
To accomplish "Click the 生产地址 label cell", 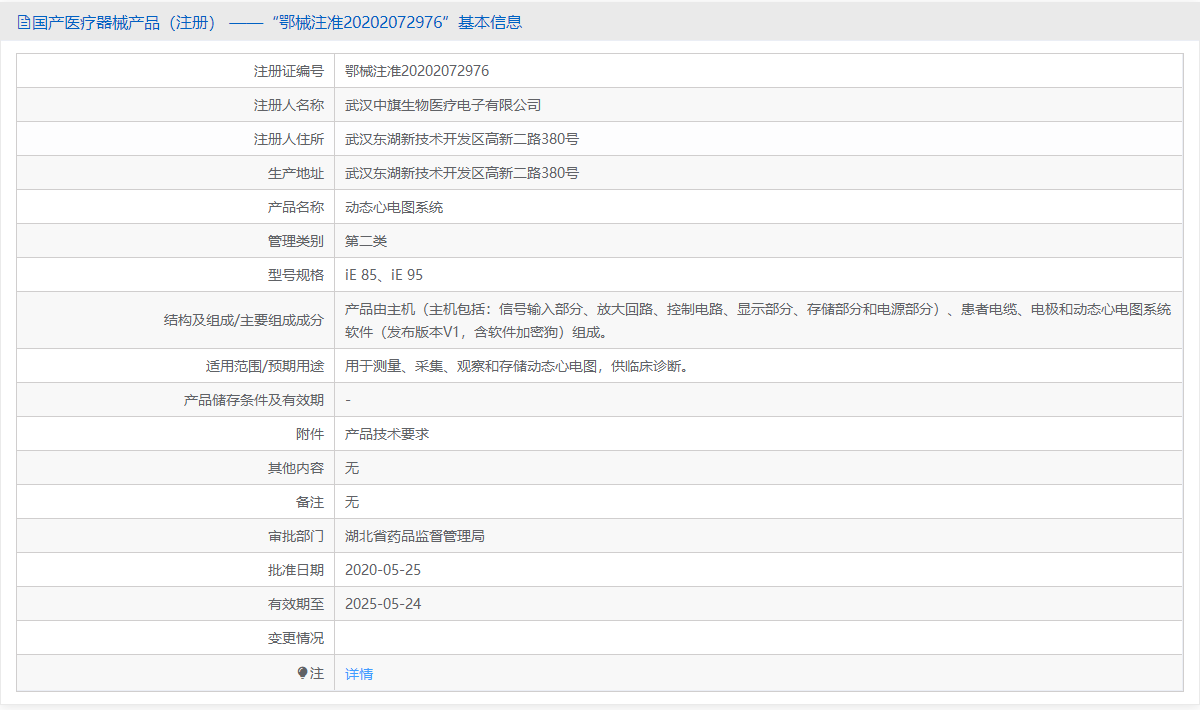I will (175, 173).
